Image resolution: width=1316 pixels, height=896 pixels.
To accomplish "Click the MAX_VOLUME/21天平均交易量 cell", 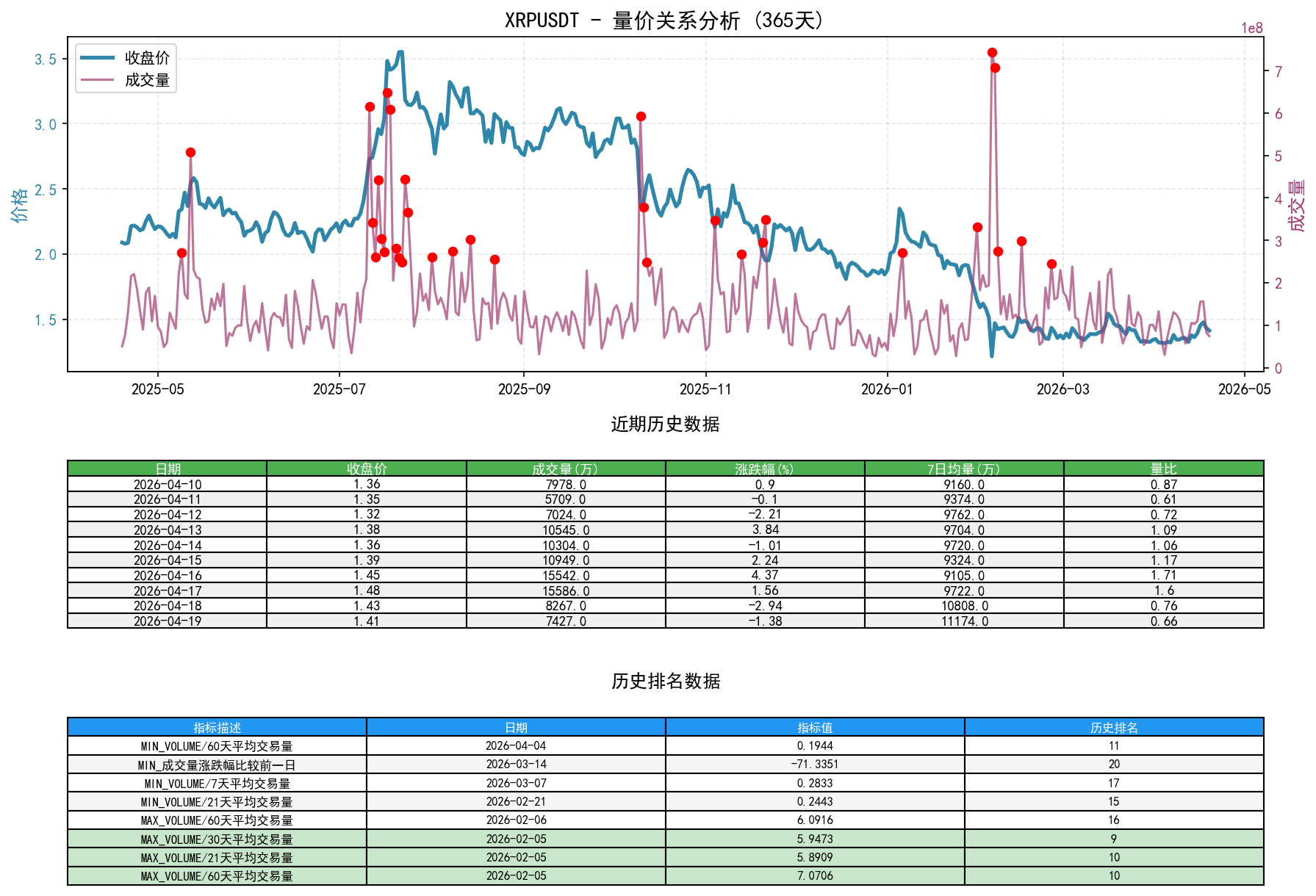I will click(217, 857).
